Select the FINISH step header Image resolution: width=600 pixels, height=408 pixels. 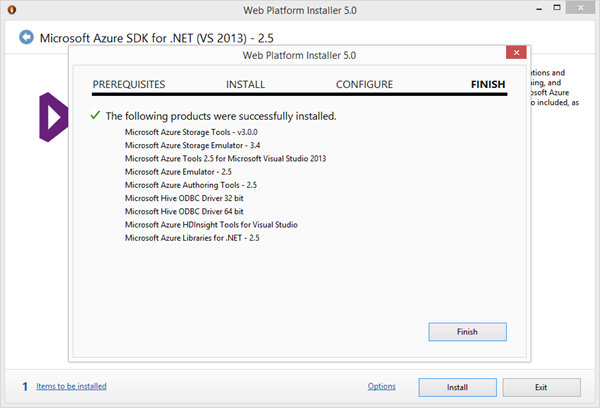tap(488, 85)
